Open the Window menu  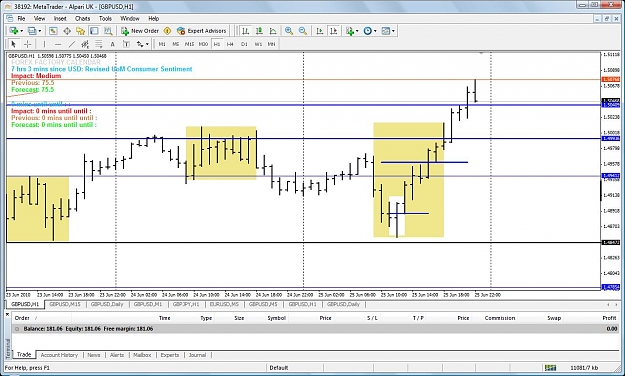point(130,18)
